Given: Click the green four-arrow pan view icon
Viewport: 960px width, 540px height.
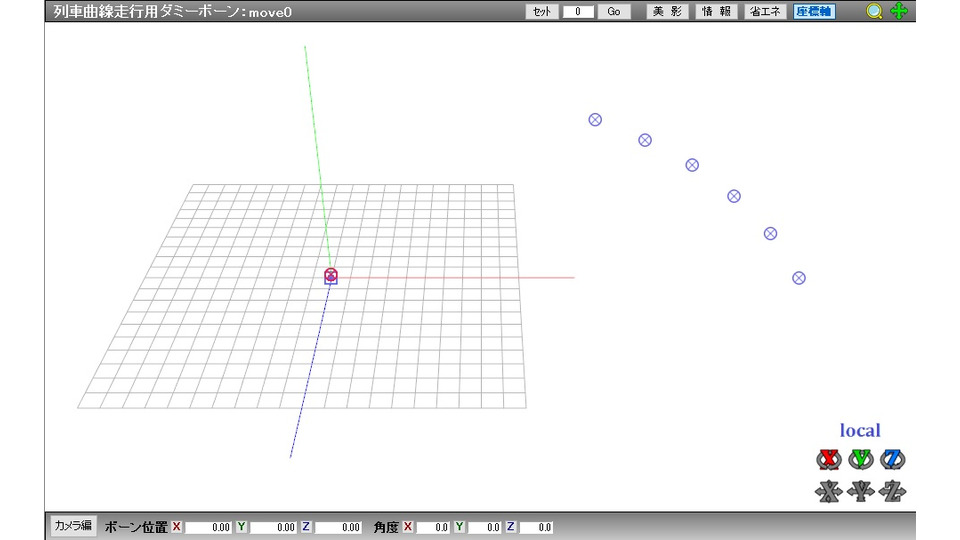Looking at the screenshot, I should [x=899, y=12].
